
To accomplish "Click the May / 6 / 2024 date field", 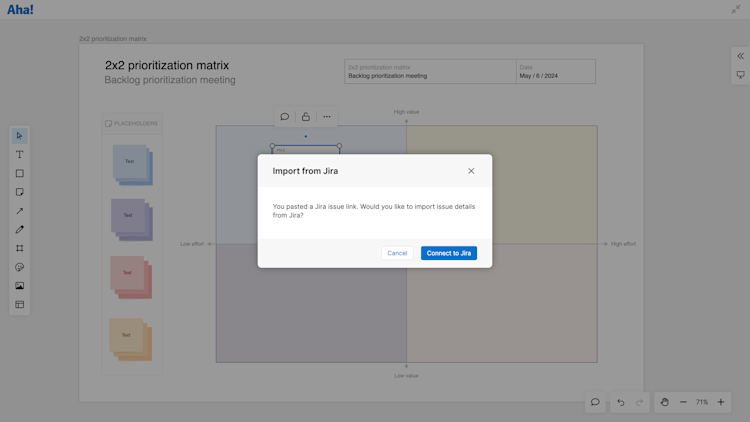I will tap(539, 76).
